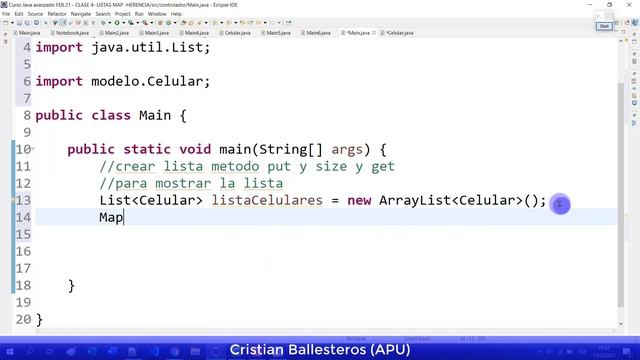Expand the Run configurations dropdown arrow
Viewport: 640px width, 360px height.
(x=123, y=23)
